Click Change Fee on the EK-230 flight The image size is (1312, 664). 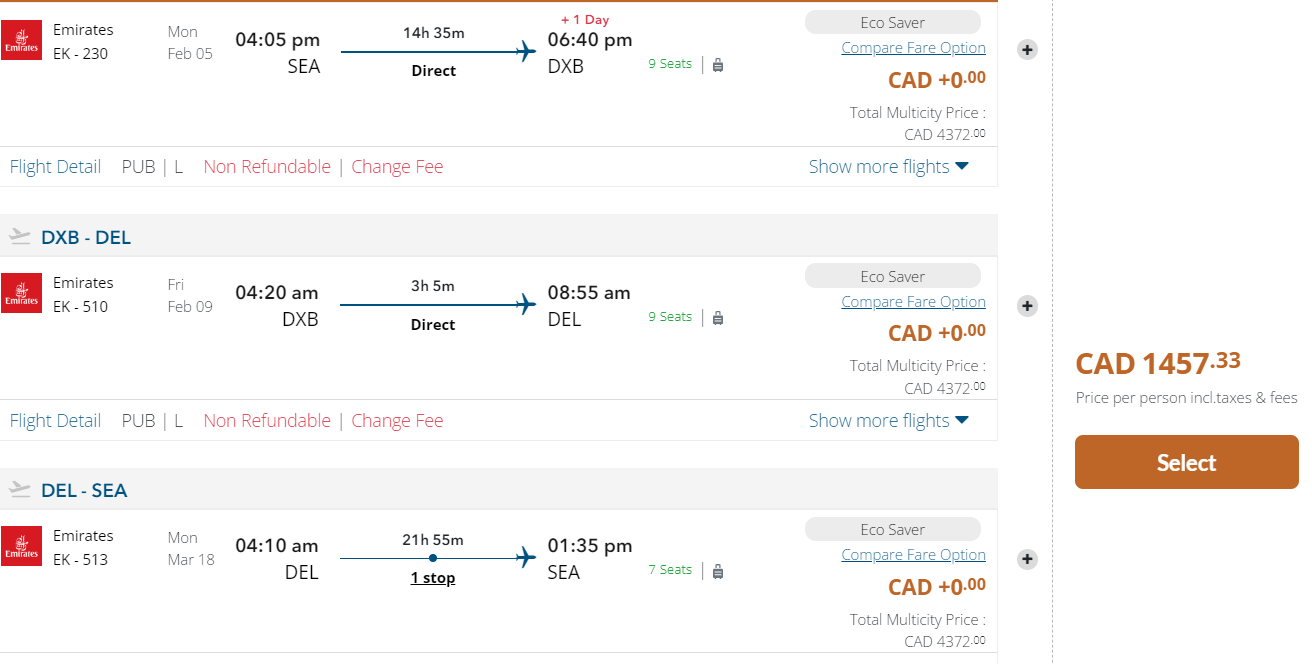click(397, 167)
